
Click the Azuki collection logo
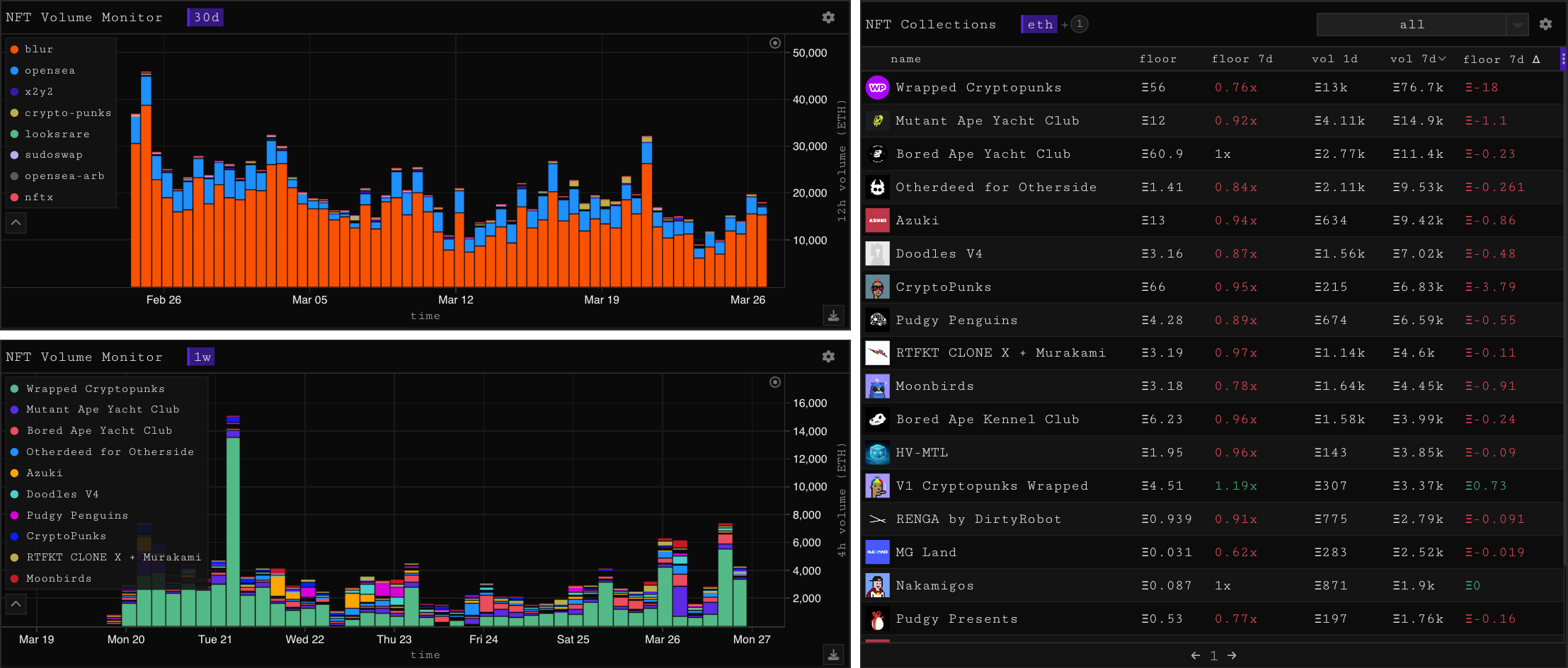[878, 221]
